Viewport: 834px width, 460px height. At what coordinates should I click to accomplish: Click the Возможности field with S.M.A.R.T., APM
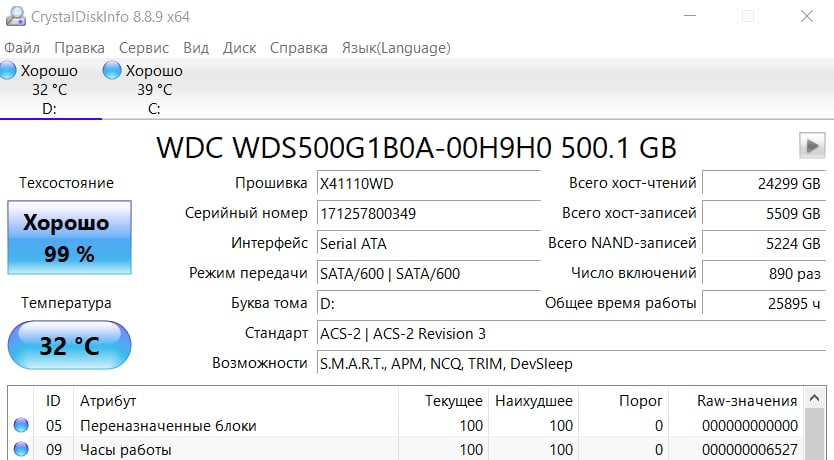[x=571, y=364]
